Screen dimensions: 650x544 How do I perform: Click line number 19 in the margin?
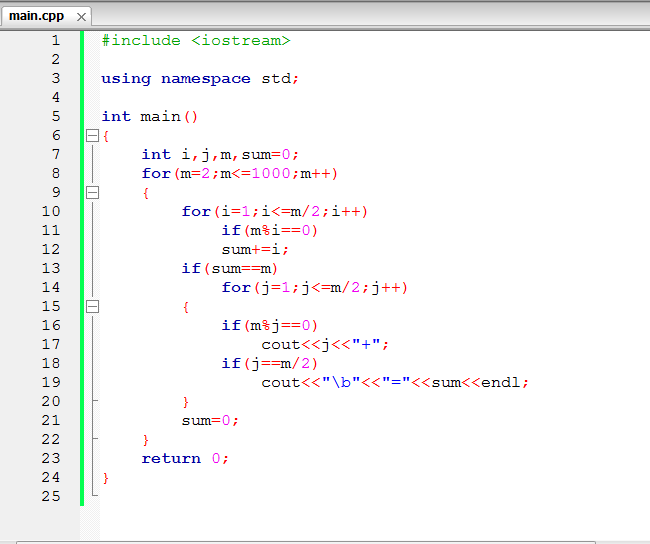point(51,382)
